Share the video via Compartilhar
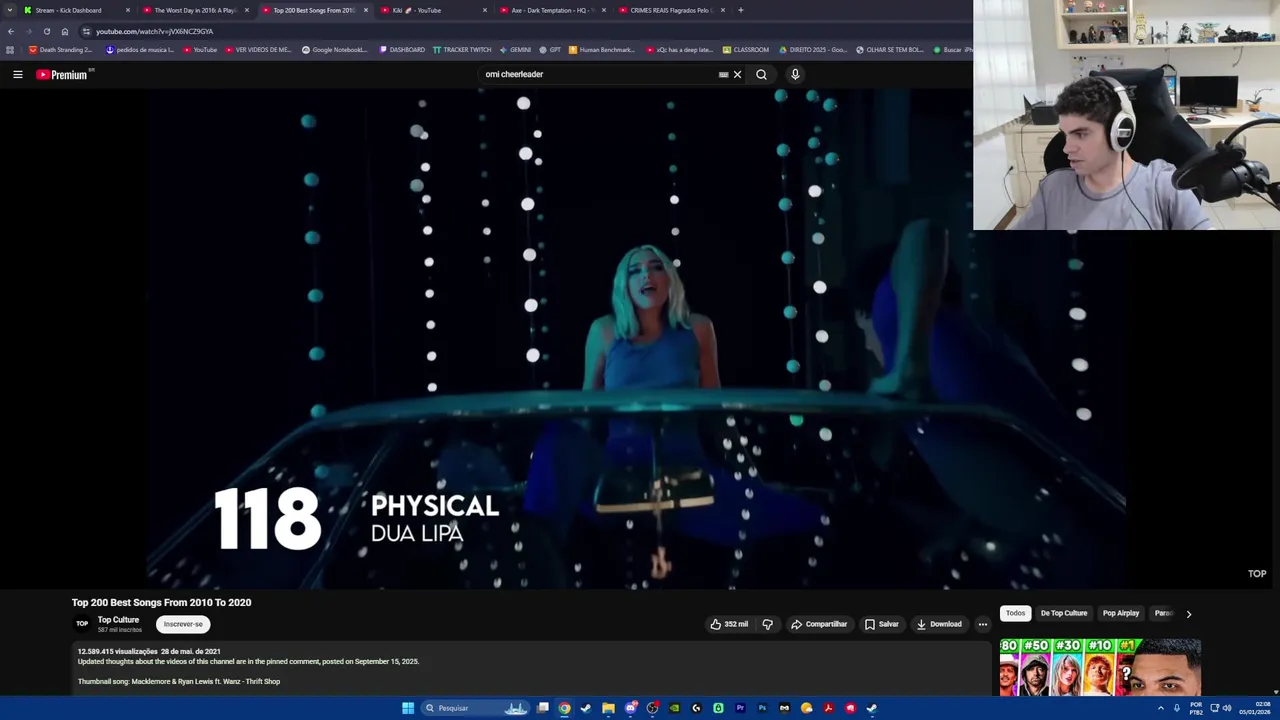 pyautogui.click(x=818, y=624)
